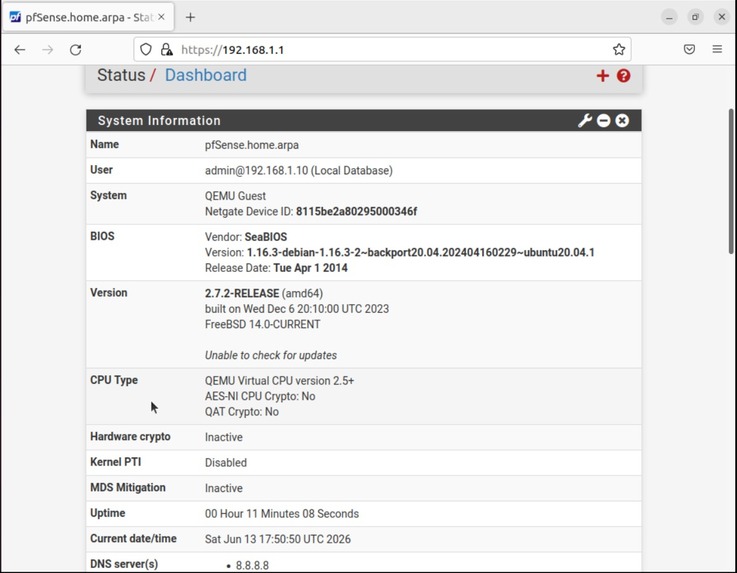Click the 2.7.2-RELEASE version text
737x573 pixels.
pos(242,293)
